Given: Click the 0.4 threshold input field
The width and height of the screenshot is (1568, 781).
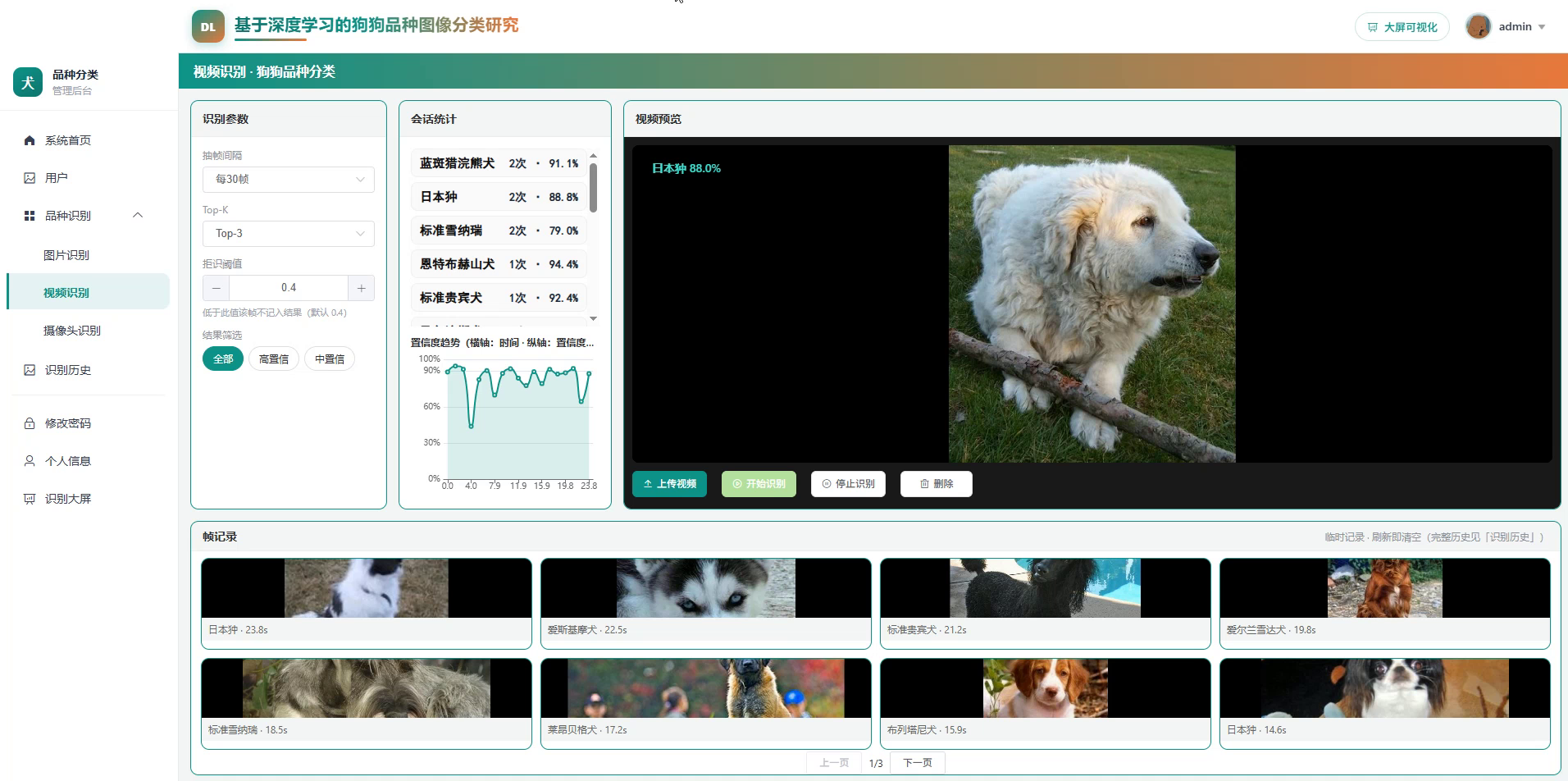Looking at the screenshot, I should pos(289,288).
